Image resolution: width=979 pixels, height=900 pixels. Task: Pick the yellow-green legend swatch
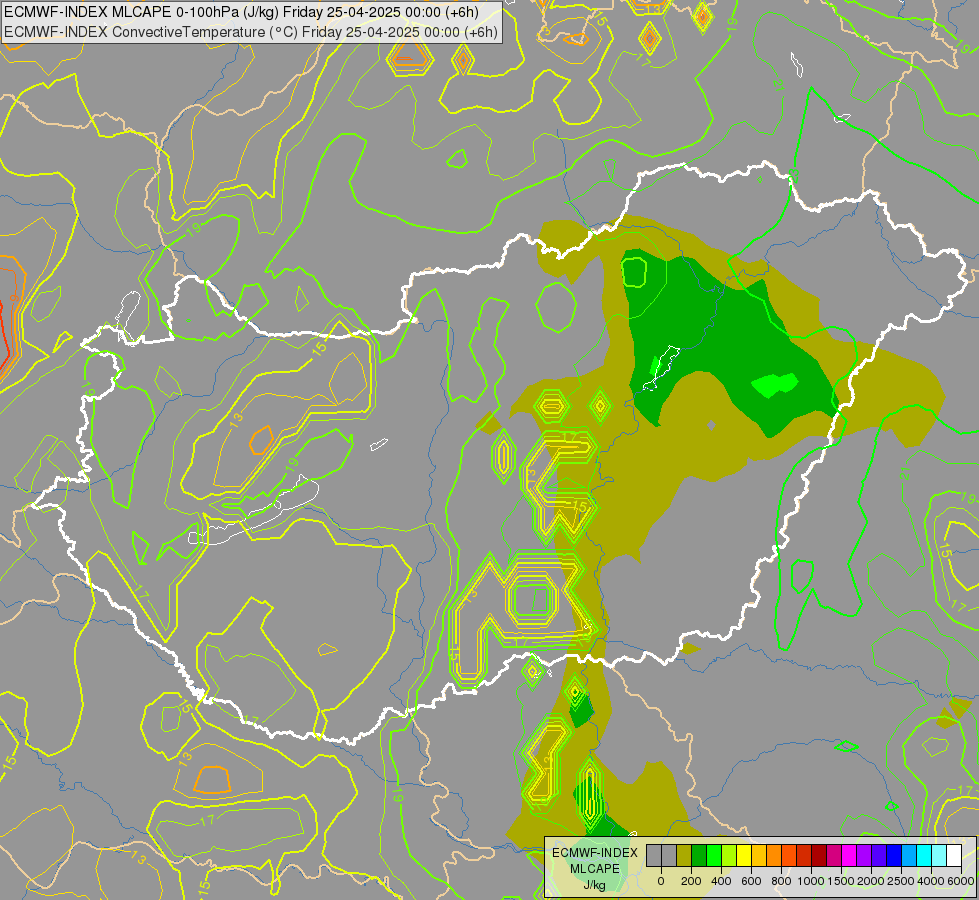729,855
